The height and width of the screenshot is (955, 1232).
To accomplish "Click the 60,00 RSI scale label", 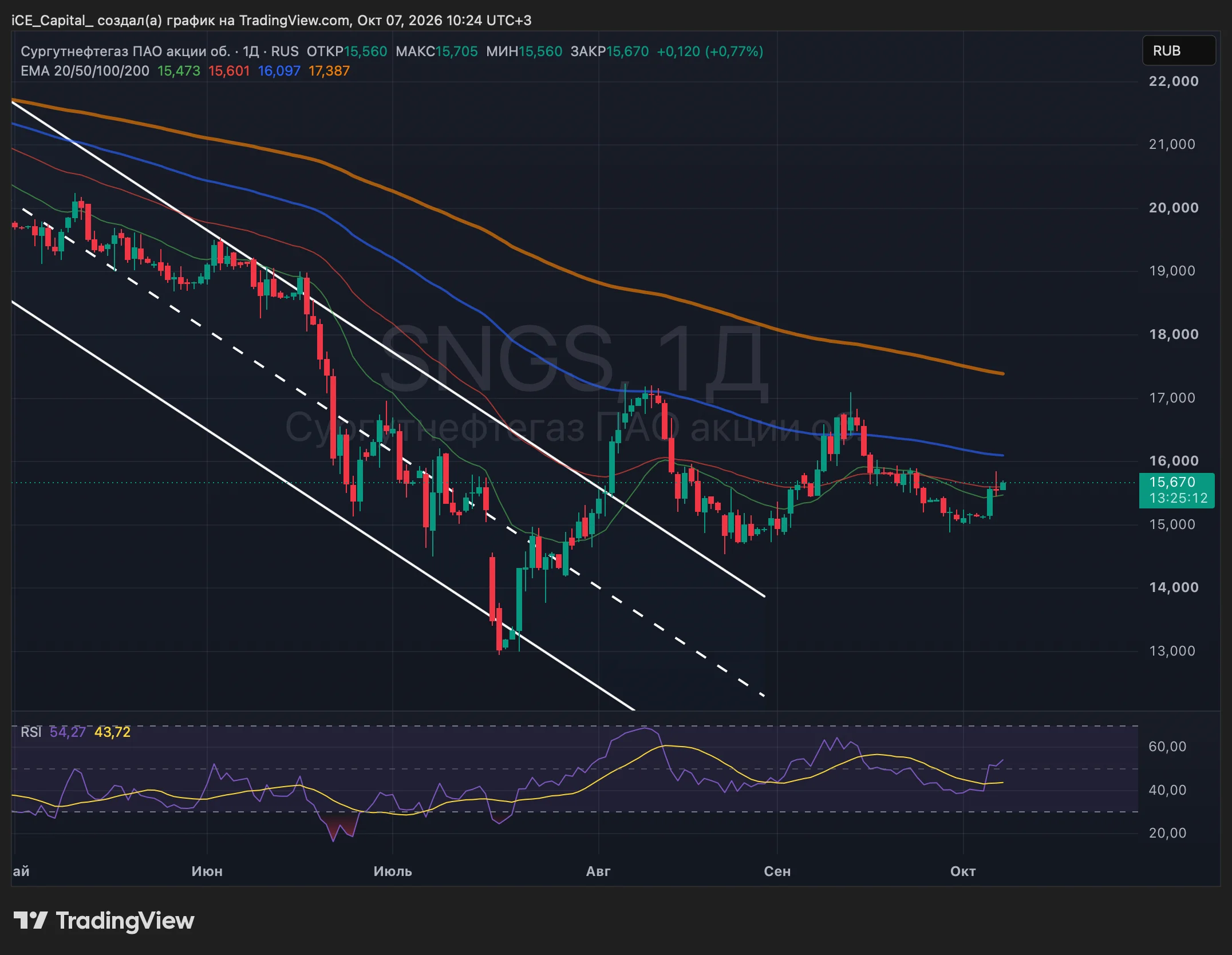I will click(1167, 747).
